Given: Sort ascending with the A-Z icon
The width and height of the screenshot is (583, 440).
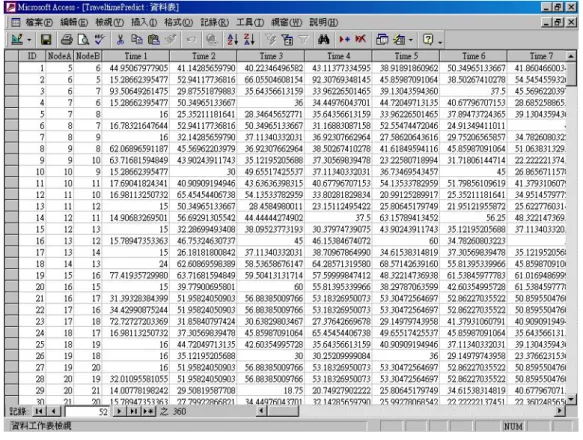Looking at the screenshot, I should 232,39.
